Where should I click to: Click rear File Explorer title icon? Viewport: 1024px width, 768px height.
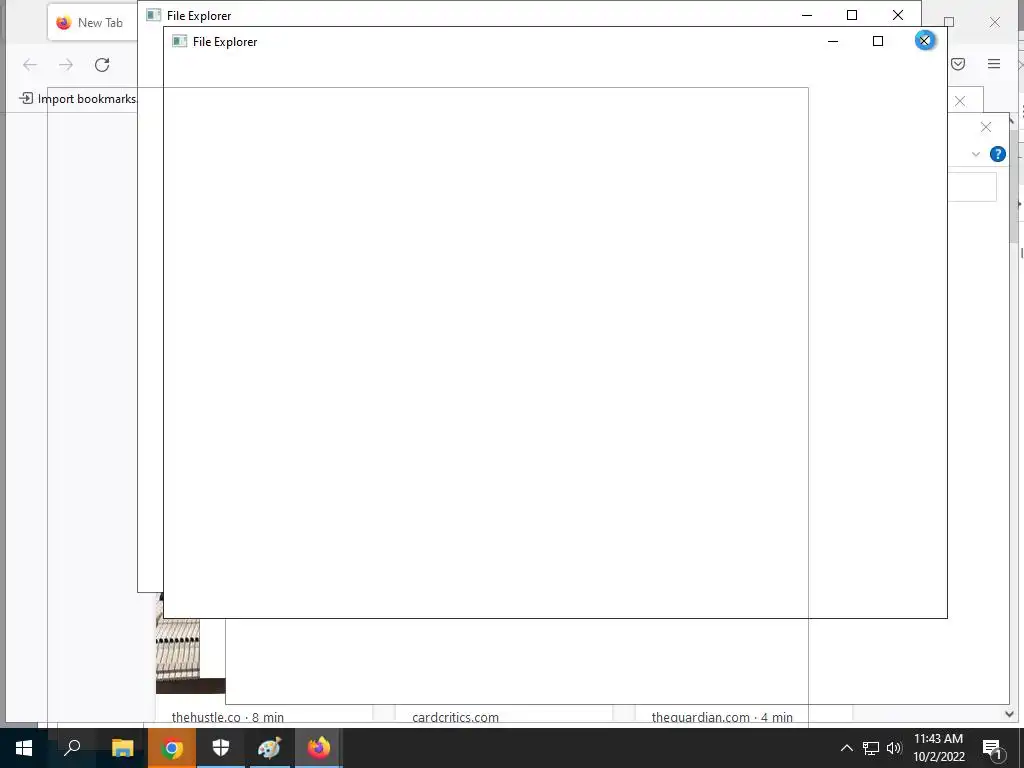coord(153,15)
